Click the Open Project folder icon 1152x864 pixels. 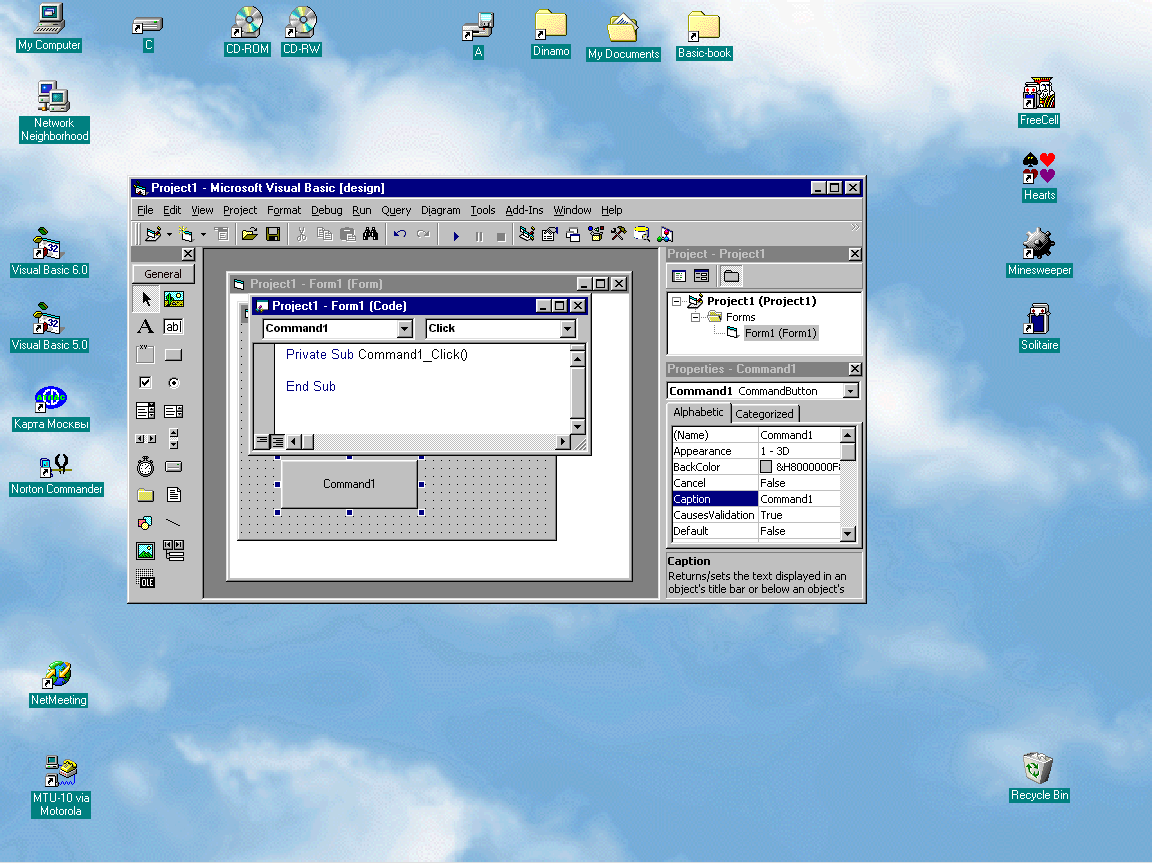tap(250, 234)
